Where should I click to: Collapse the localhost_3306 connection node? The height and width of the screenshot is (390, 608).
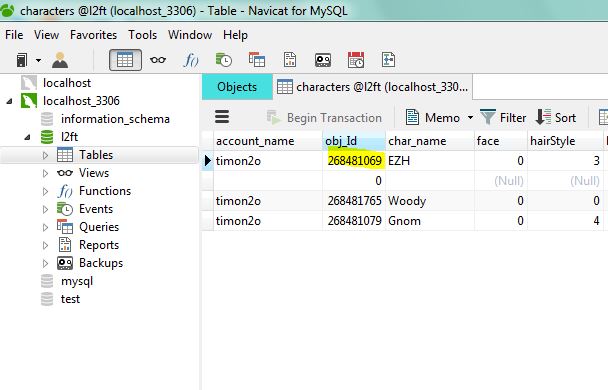point(9,101)
